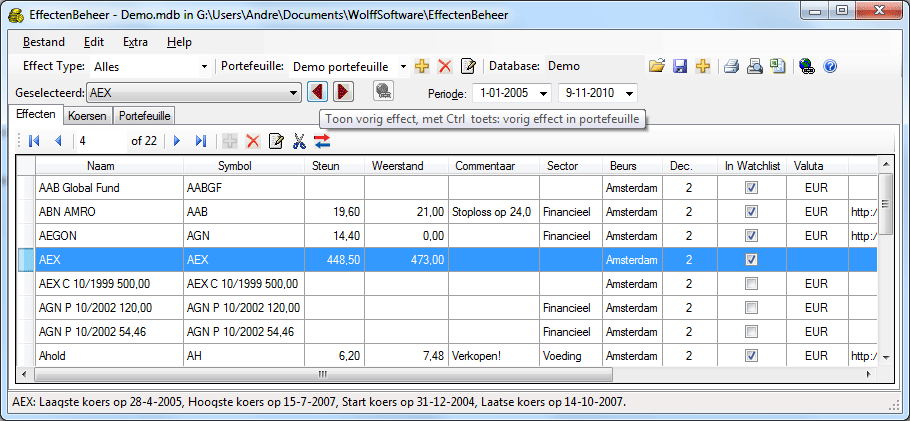Switch to the Koersen tab
Image resolution: width=910 pixels, height=421 pixels.
[x=89, y=115]
